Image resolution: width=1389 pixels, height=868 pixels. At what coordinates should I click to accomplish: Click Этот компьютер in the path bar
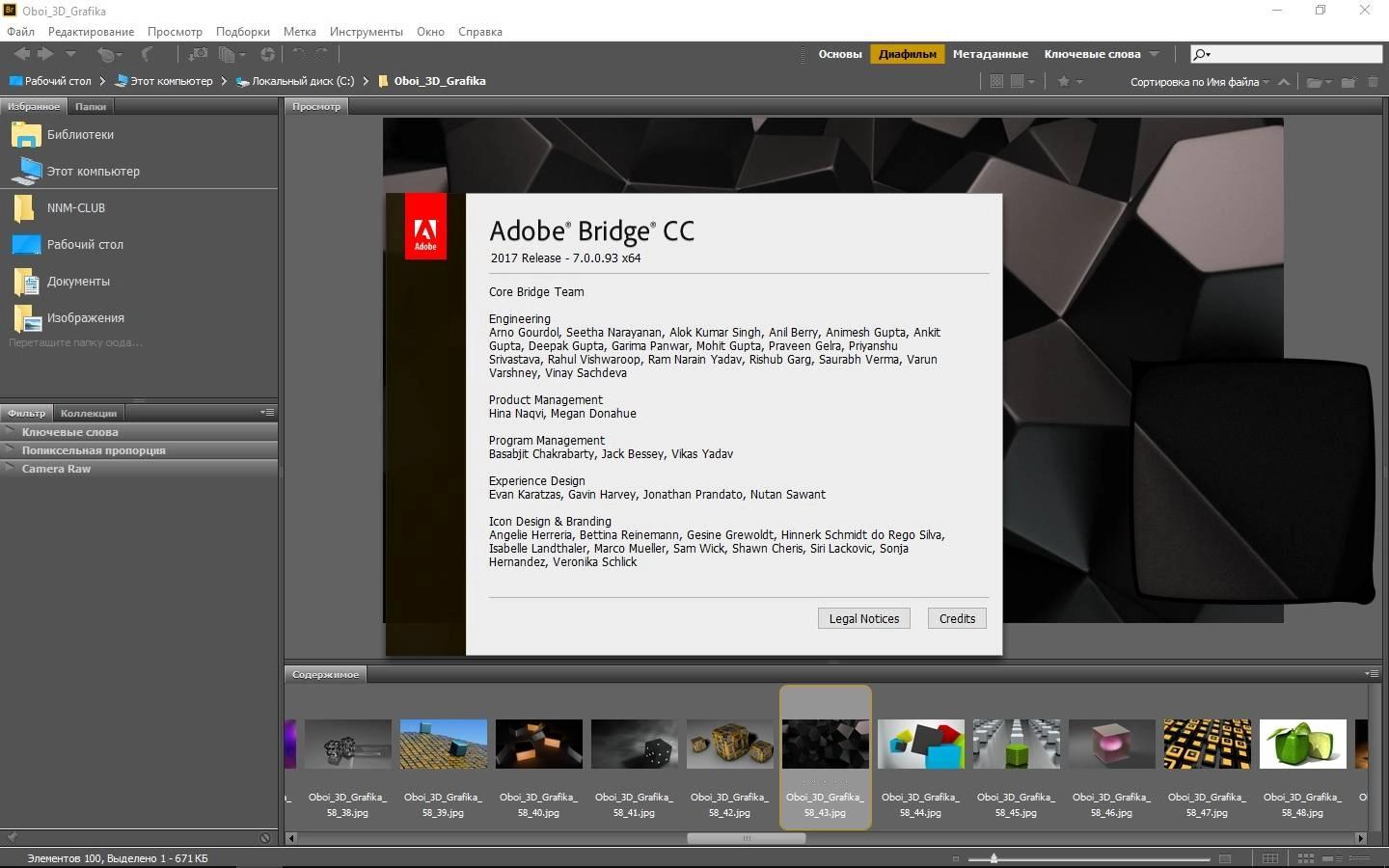[164, 81]
